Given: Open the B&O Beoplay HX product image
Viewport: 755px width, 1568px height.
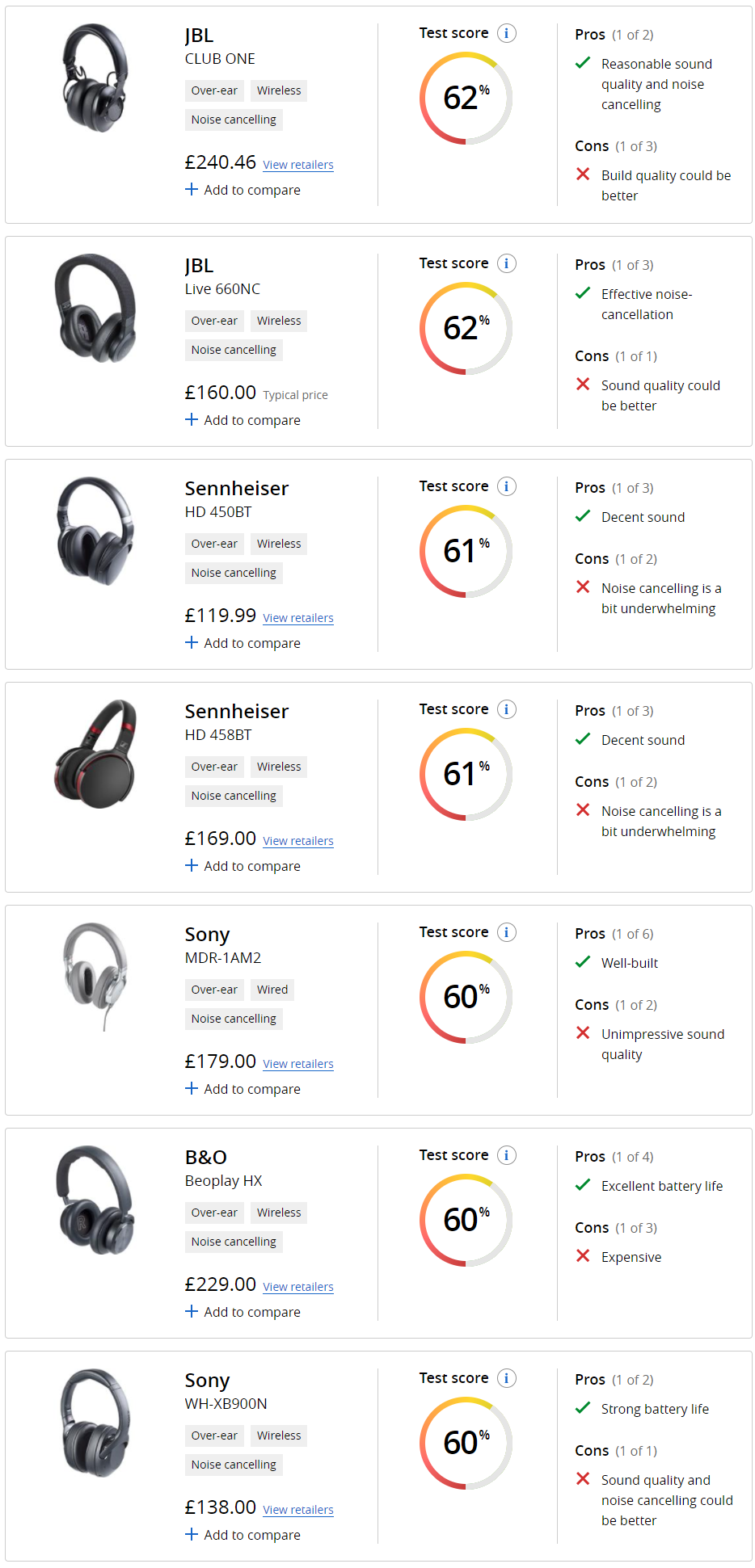Looking at the screenshot, I should pyautogui.click(x=95, y=1200).
